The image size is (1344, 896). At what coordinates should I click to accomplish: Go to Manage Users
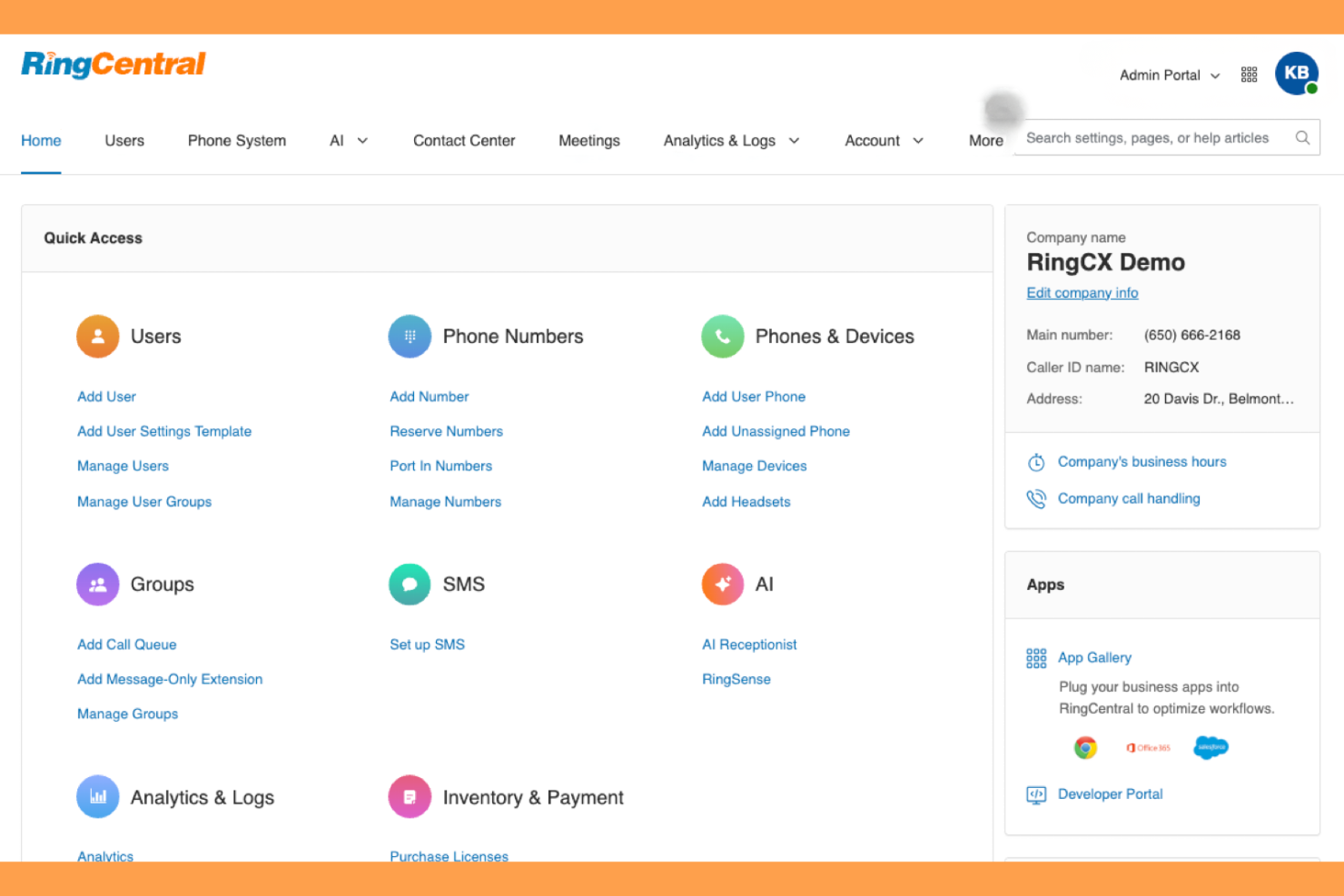tap(123, 466)
